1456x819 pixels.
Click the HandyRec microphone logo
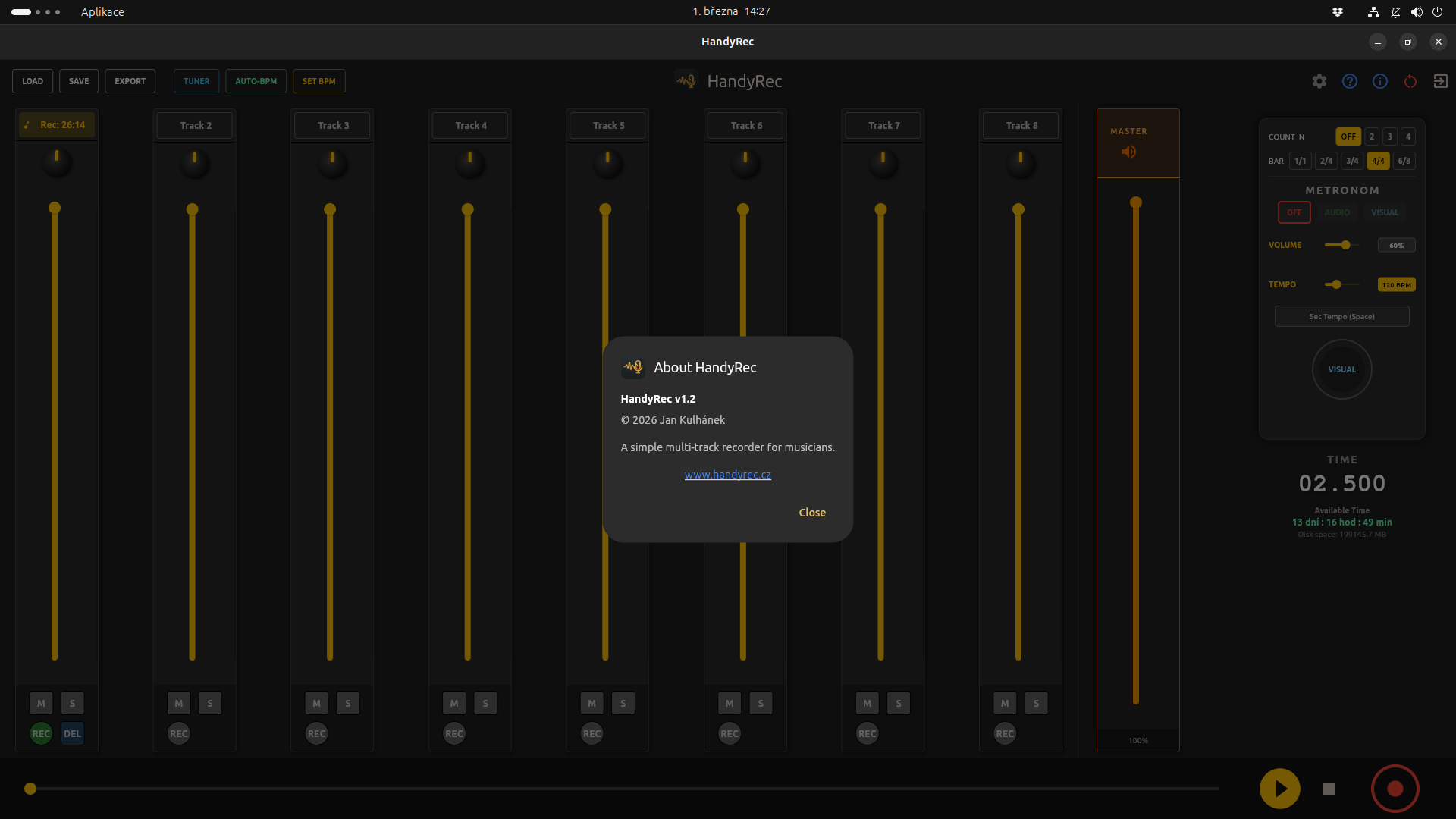(x=685, y=80)
